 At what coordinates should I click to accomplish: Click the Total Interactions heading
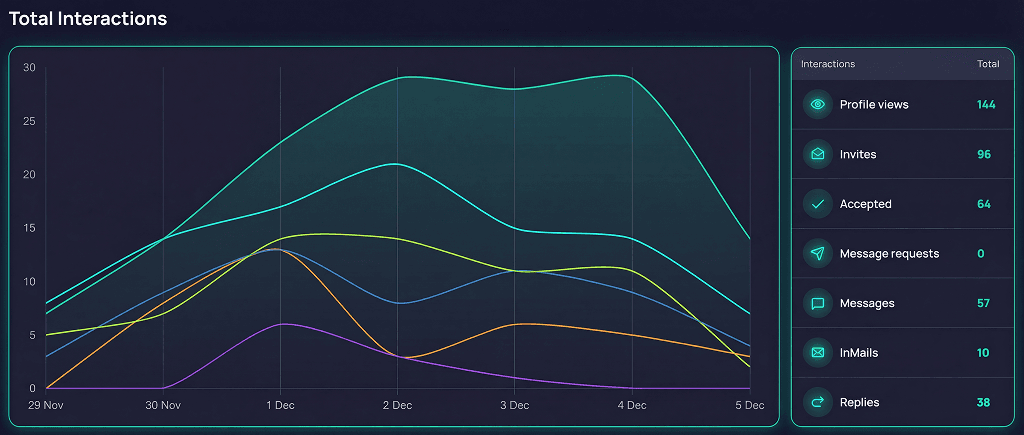pyautogui.click(x=88, y=19)
